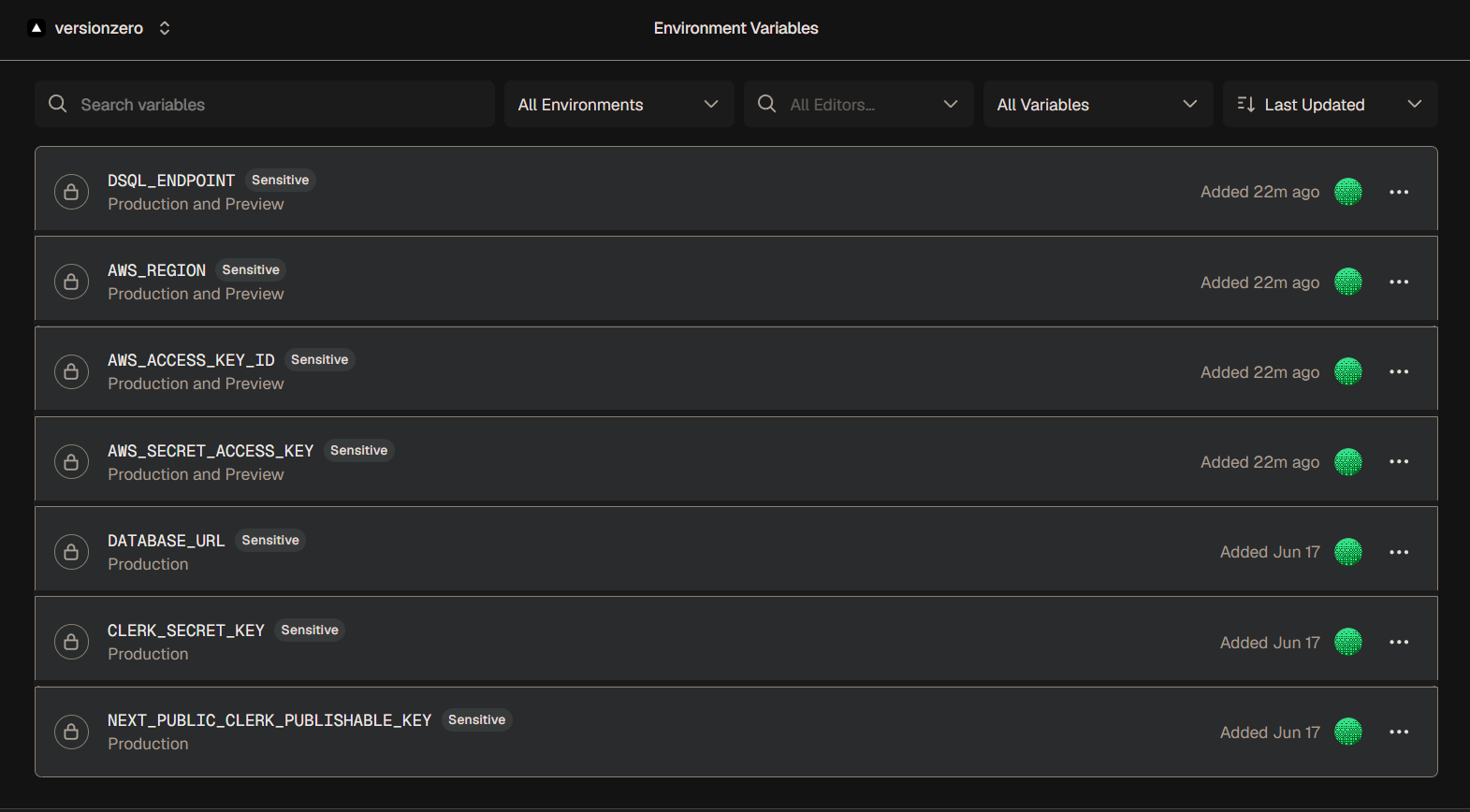This screenshot has width=1470, height=812.
Task: Focus the Search variables input field
Action: (265, 104)
